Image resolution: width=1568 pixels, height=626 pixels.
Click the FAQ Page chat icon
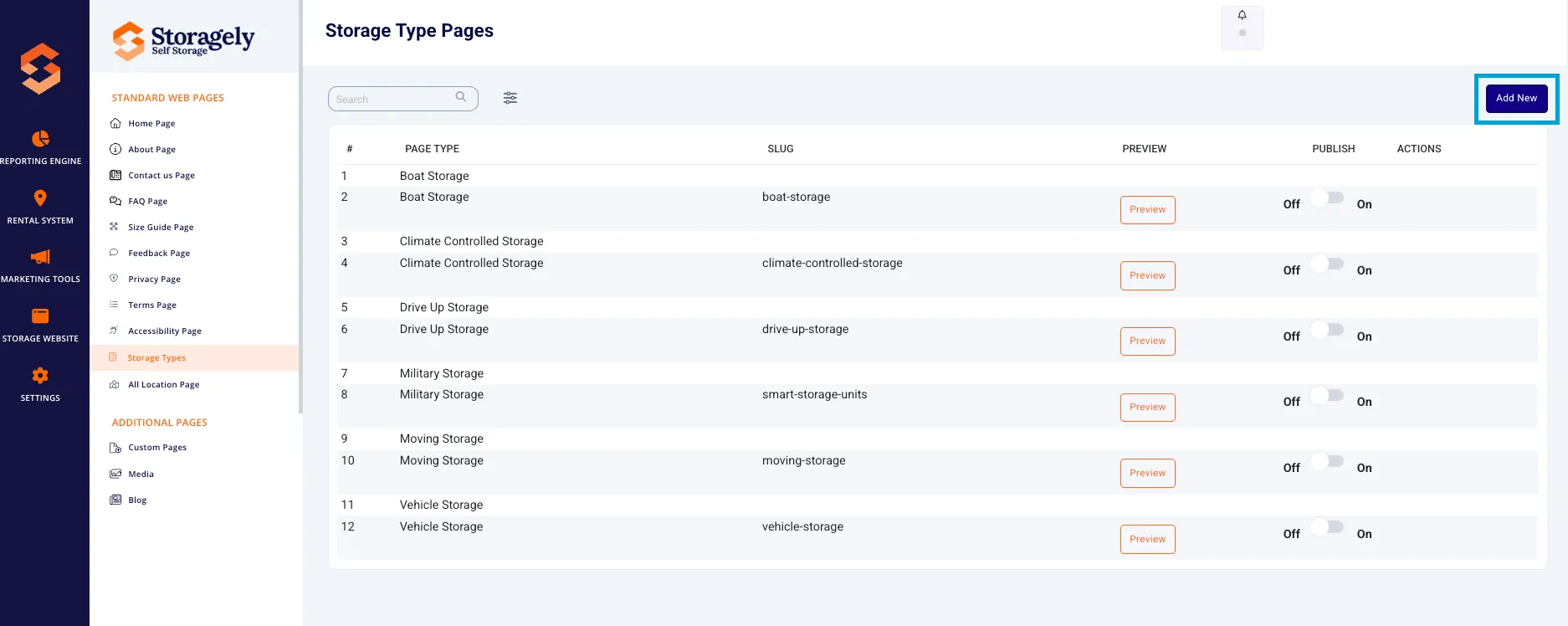coord(115,201)
